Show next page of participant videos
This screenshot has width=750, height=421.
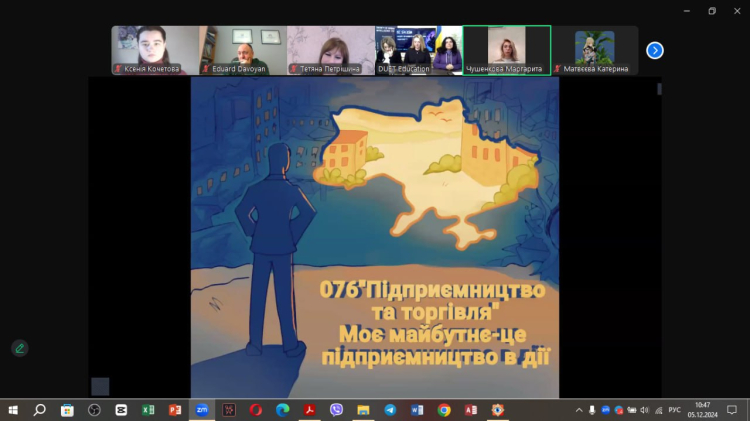pyautogui.click(x=655, y=50)
